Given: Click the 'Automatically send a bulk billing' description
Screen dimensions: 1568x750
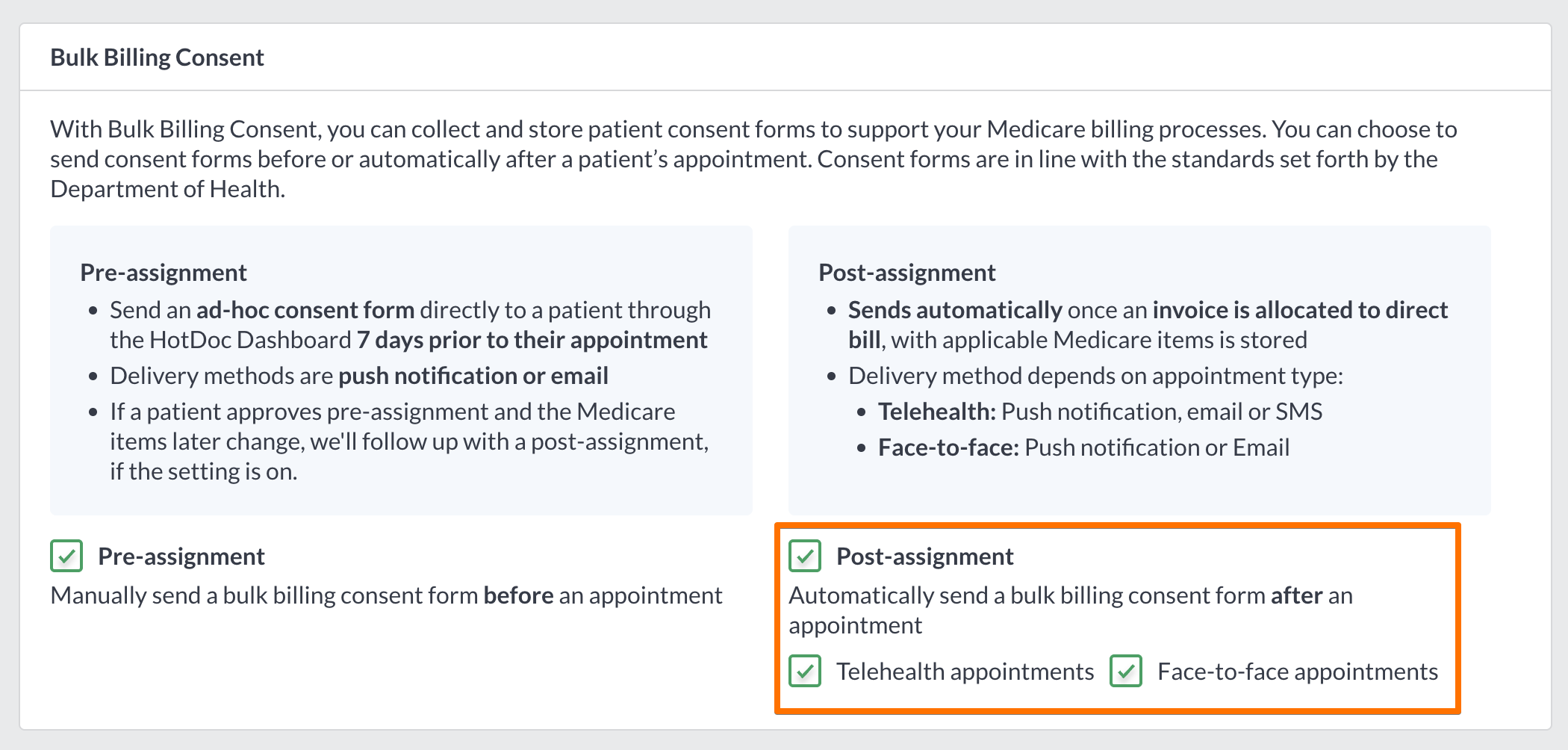Looking at the screenshot, I should 1071,610.
